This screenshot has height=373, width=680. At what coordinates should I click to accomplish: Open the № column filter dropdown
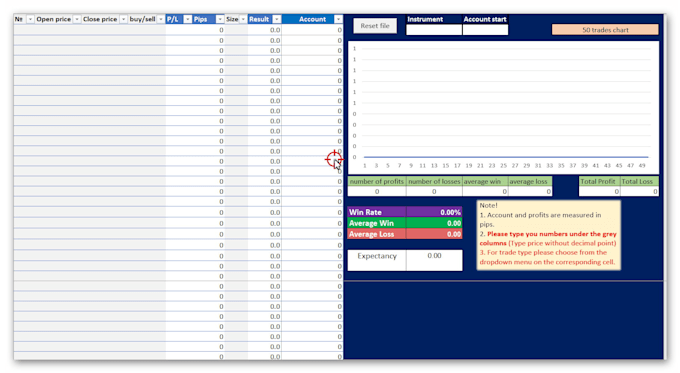(x=30, y=19)
